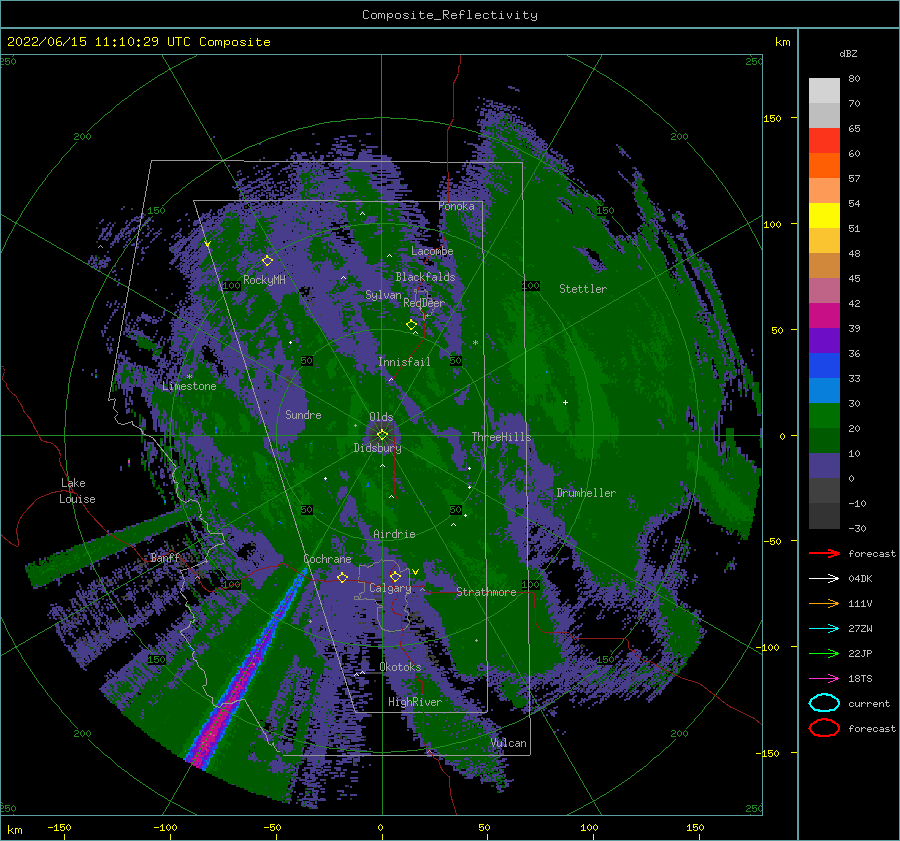
Task: Click the Sylvan label
Action: [x=383, y=295]
